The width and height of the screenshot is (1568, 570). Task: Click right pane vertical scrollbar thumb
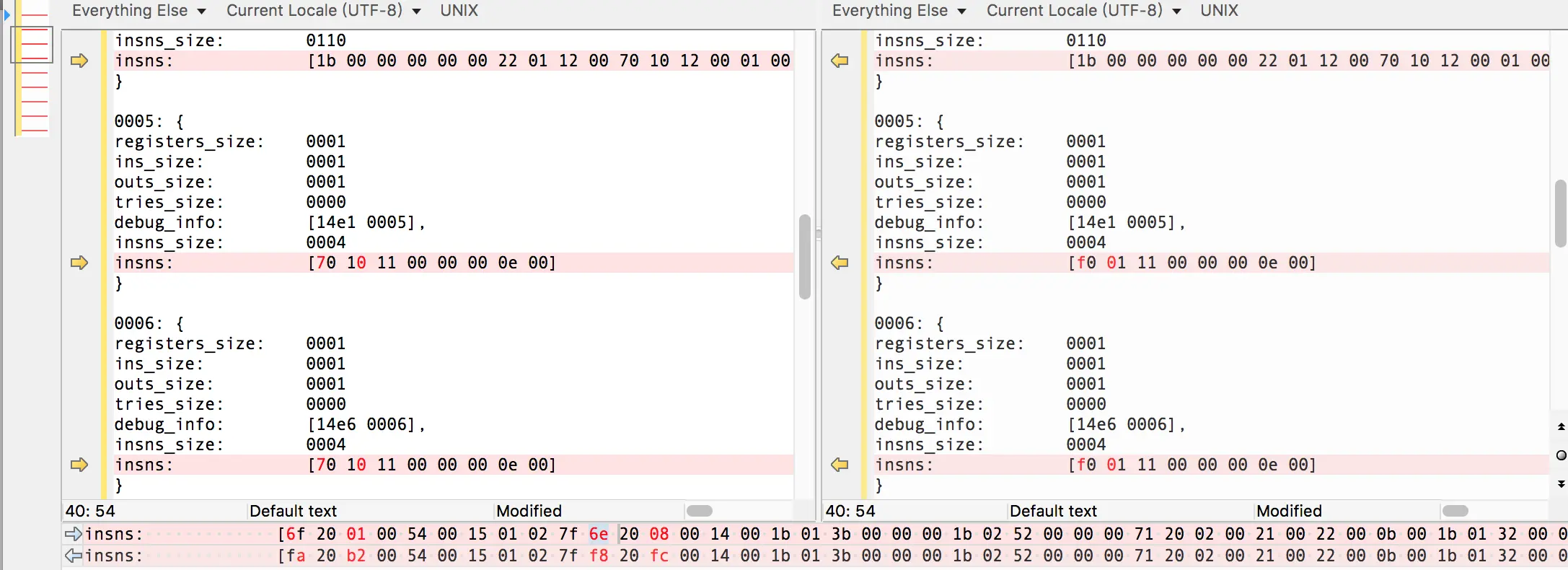click(1561, 214)
